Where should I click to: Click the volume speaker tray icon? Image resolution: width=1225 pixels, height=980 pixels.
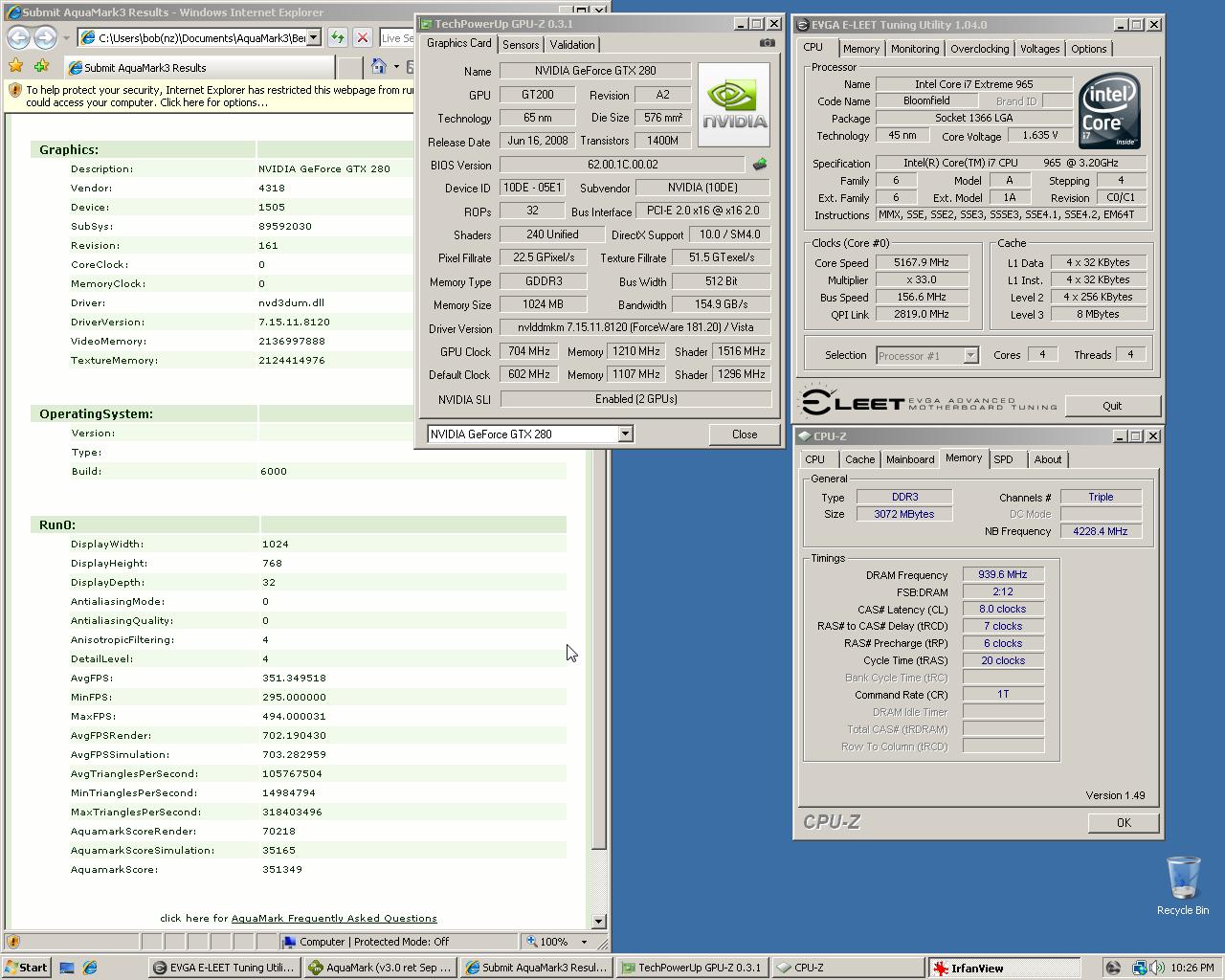tap(1157, 968)
